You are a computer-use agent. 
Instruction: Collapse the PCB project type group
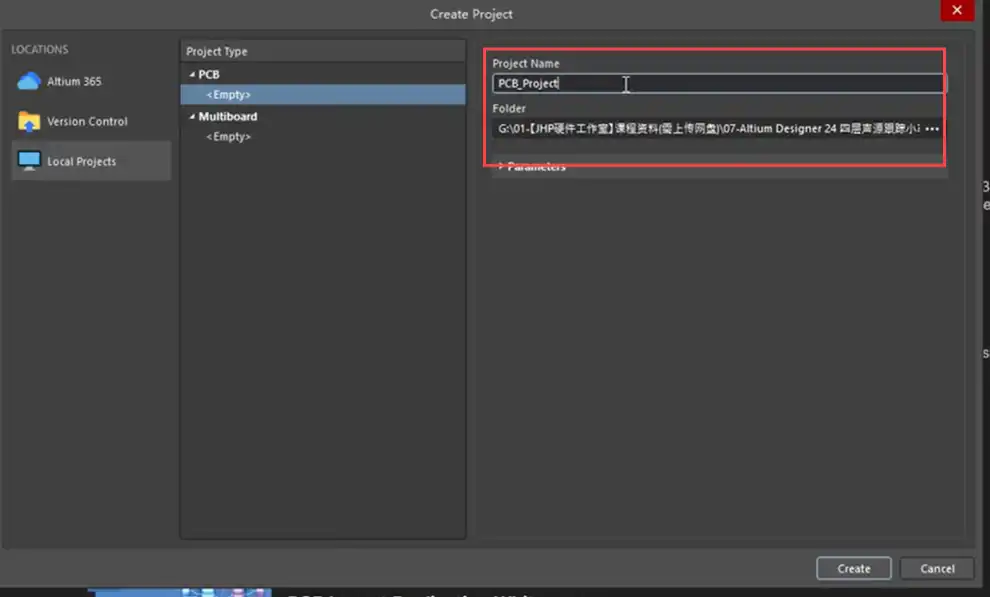(x=191, y=75)
